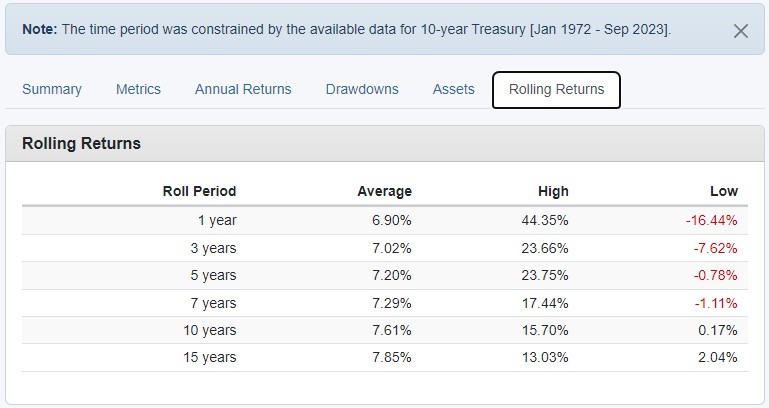Click the 10 years row label
The width and height of the screenshot is (769, 408).
(209, 331)
